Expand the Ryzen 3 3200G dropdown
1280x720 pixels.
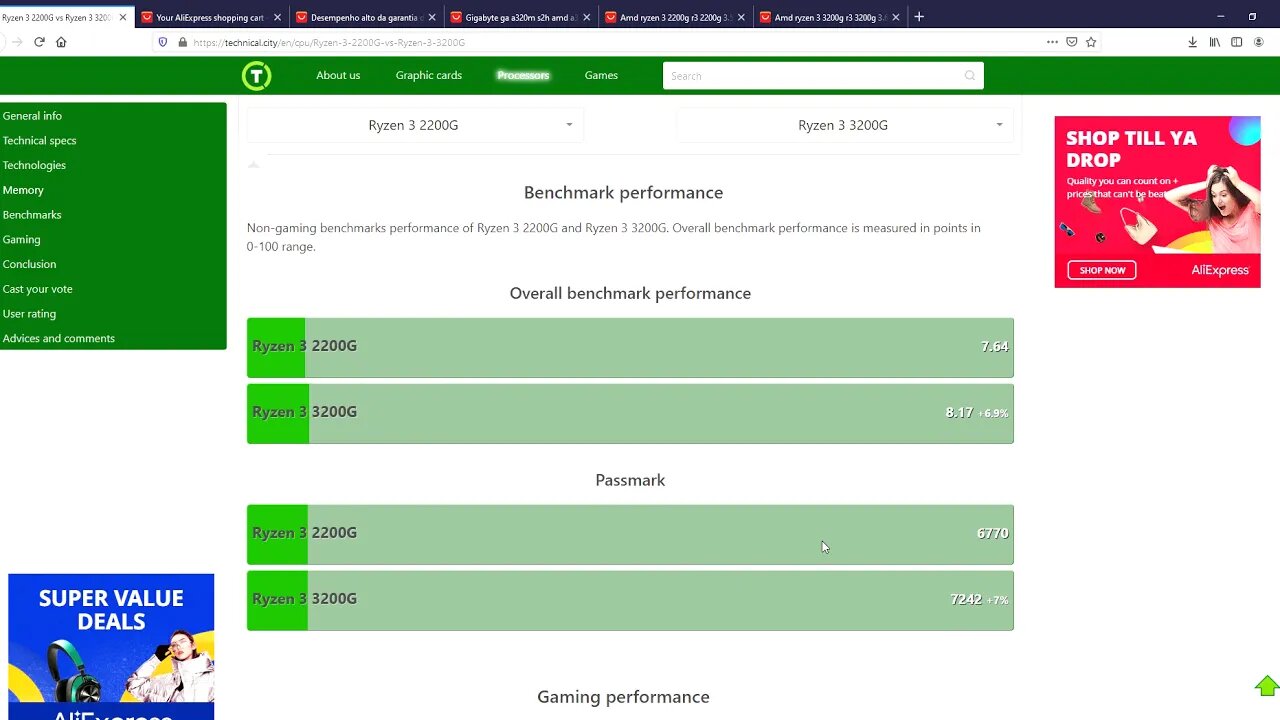pos(845,125)
